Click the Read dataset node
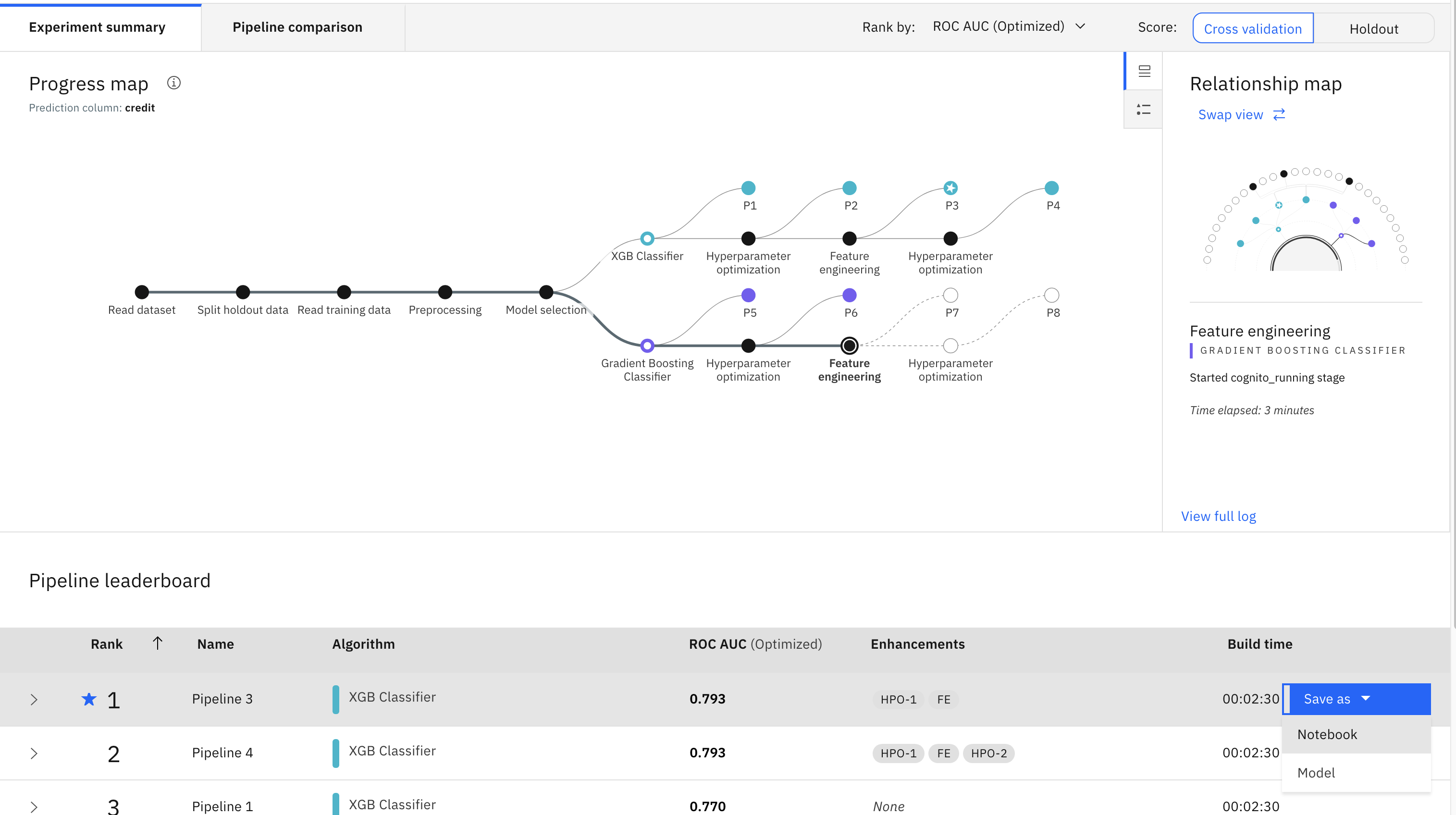 coord(142,292)
